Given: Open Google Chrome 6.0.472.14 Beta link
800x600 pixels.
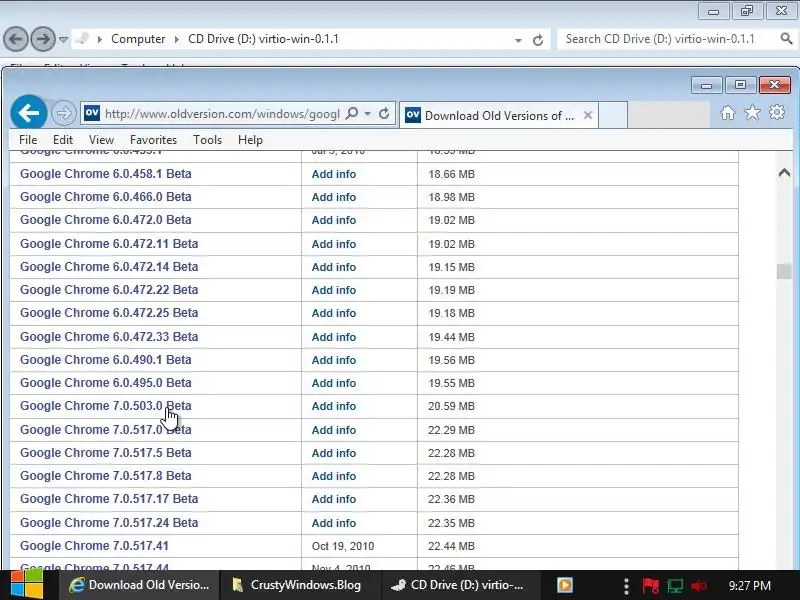Looking at the screenshot, I should pos(109,267).
